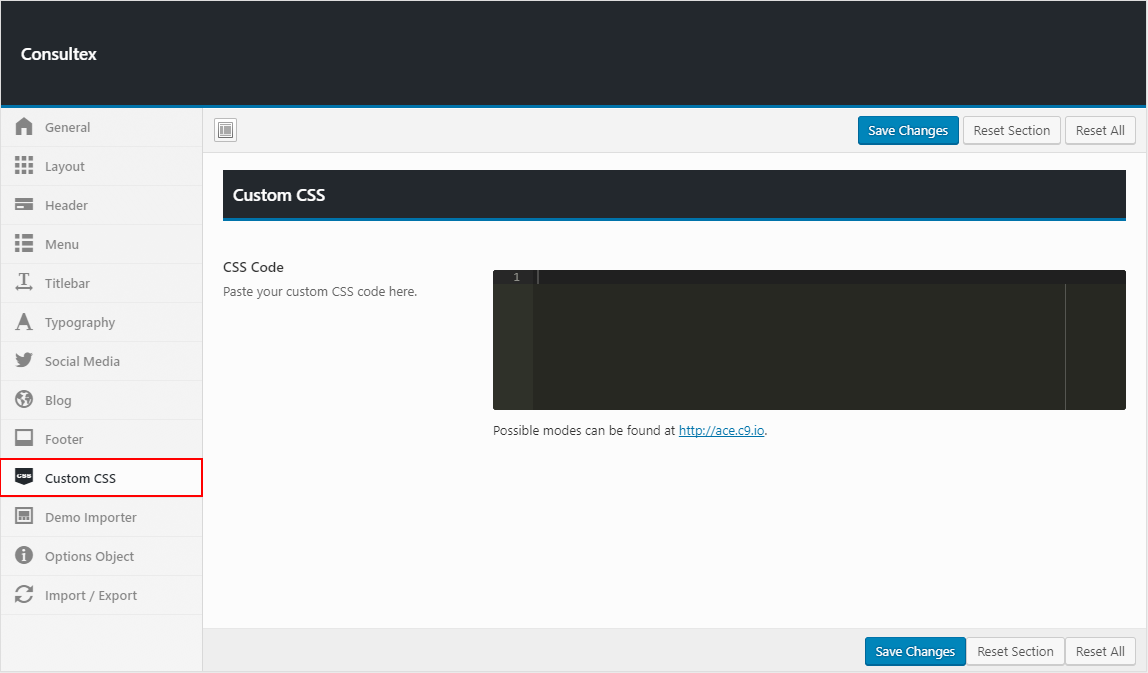The height and width of the screenshot is (673, 1148).
Task: Open the Options Object section
Action: [x=89, y=556]
